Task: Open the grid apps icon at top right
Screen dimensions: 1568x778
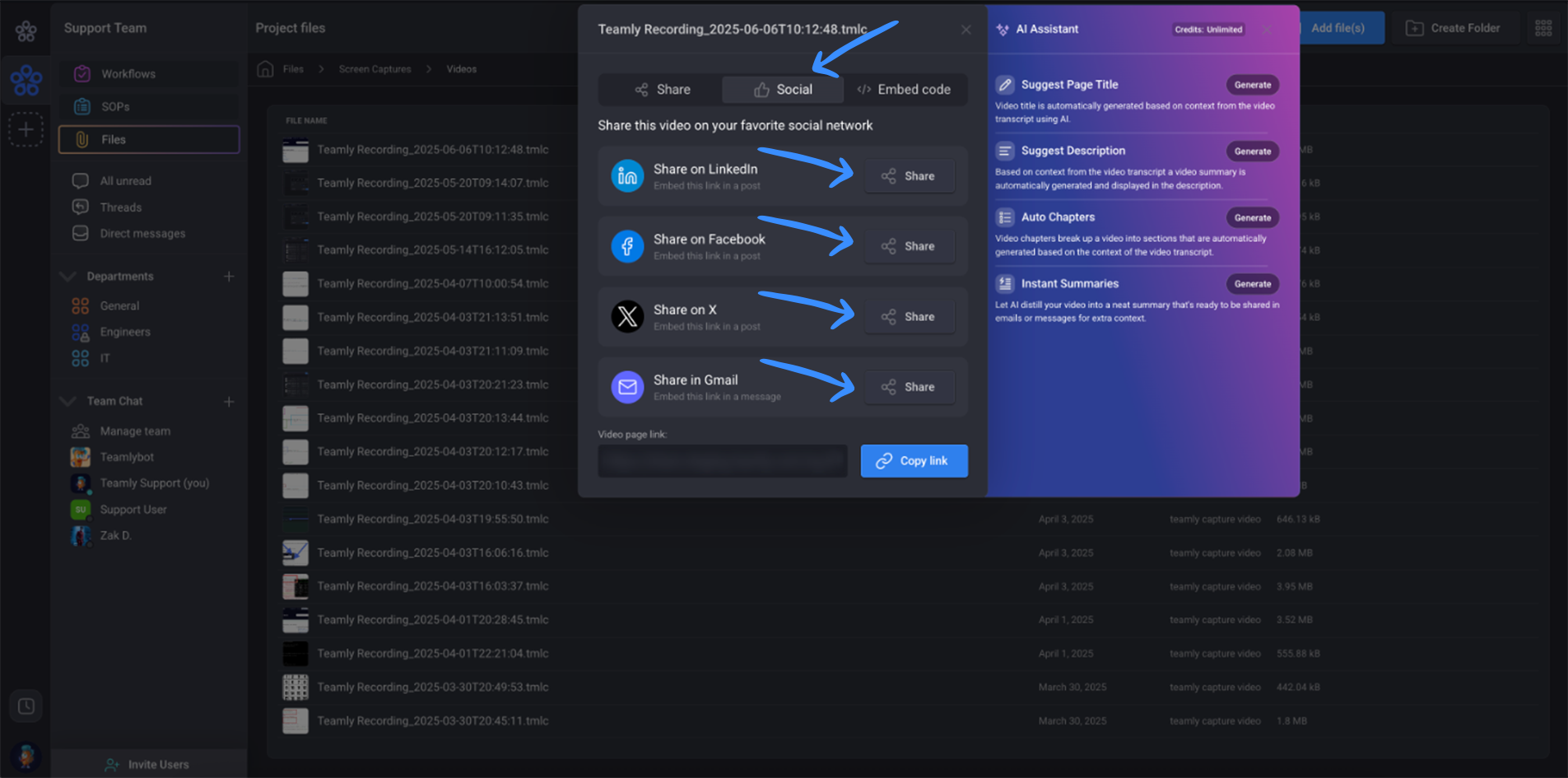Action: click(x=1543, y=28)
